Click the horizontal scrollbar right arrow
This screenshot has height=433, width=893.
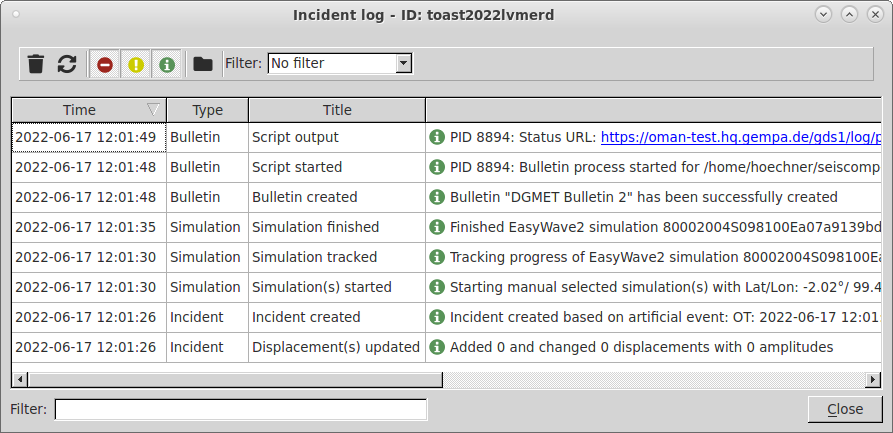tap(873, 379)
